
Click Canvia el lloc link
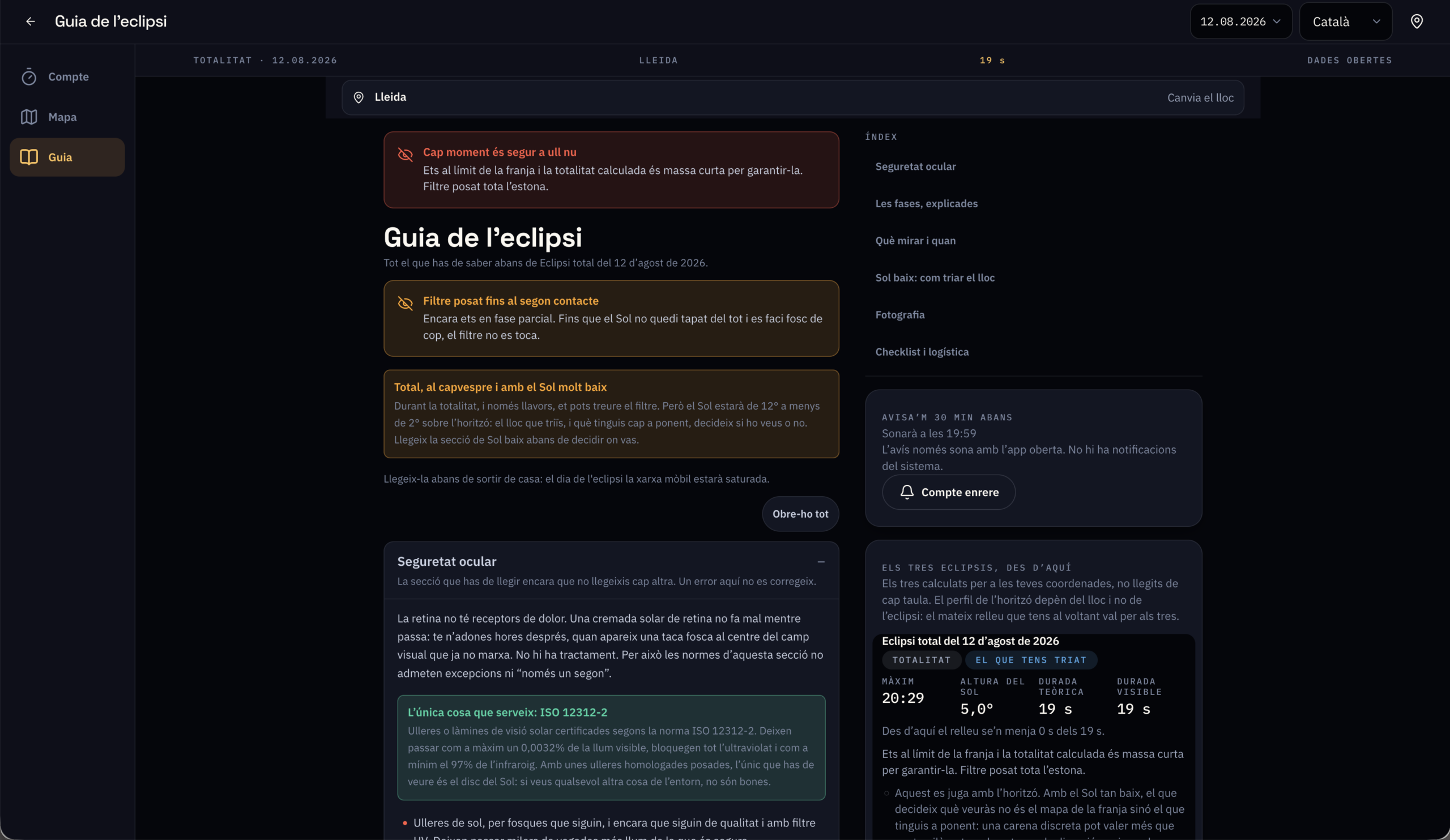coord(1200,97)
